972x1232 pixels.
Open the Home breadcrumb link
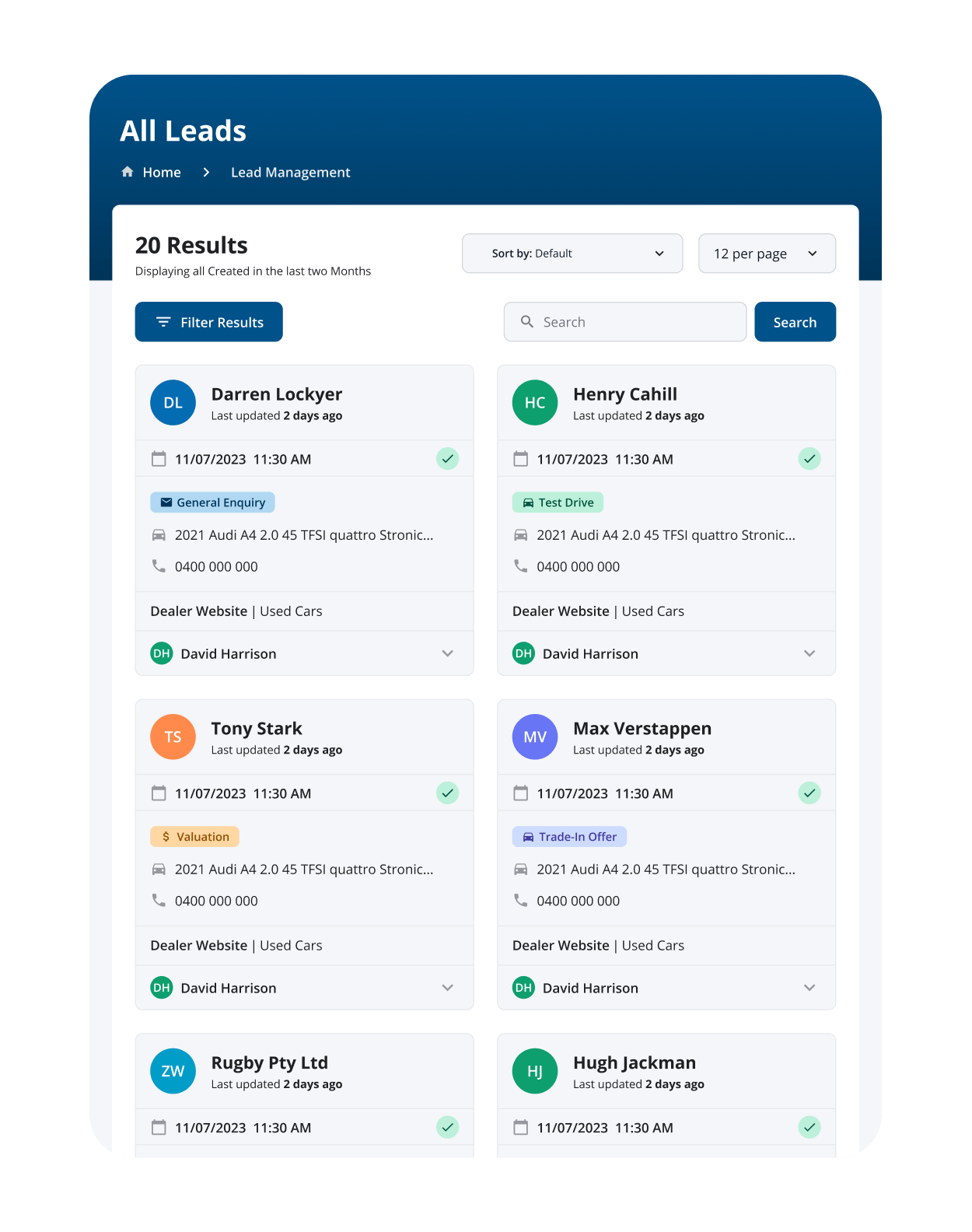tap(162, 173)
